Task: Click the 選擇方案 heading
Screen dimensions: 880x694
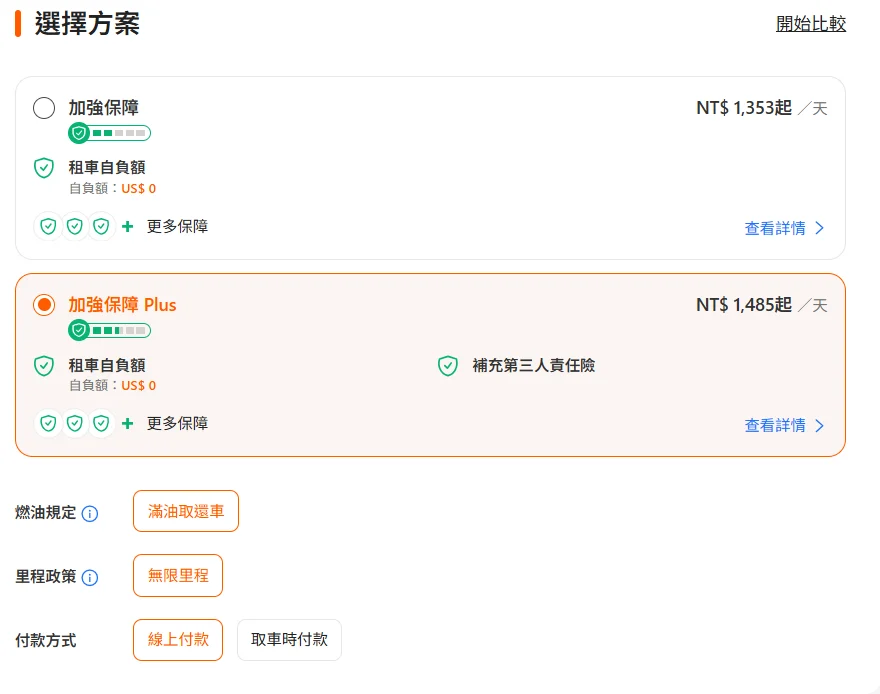Action: [87, 24]
